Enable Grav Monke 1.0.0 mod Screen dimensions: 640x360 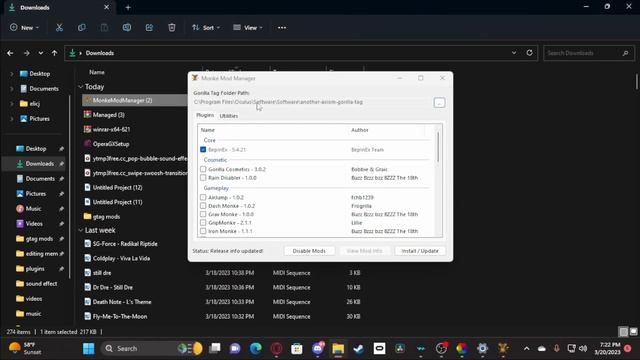203,214
